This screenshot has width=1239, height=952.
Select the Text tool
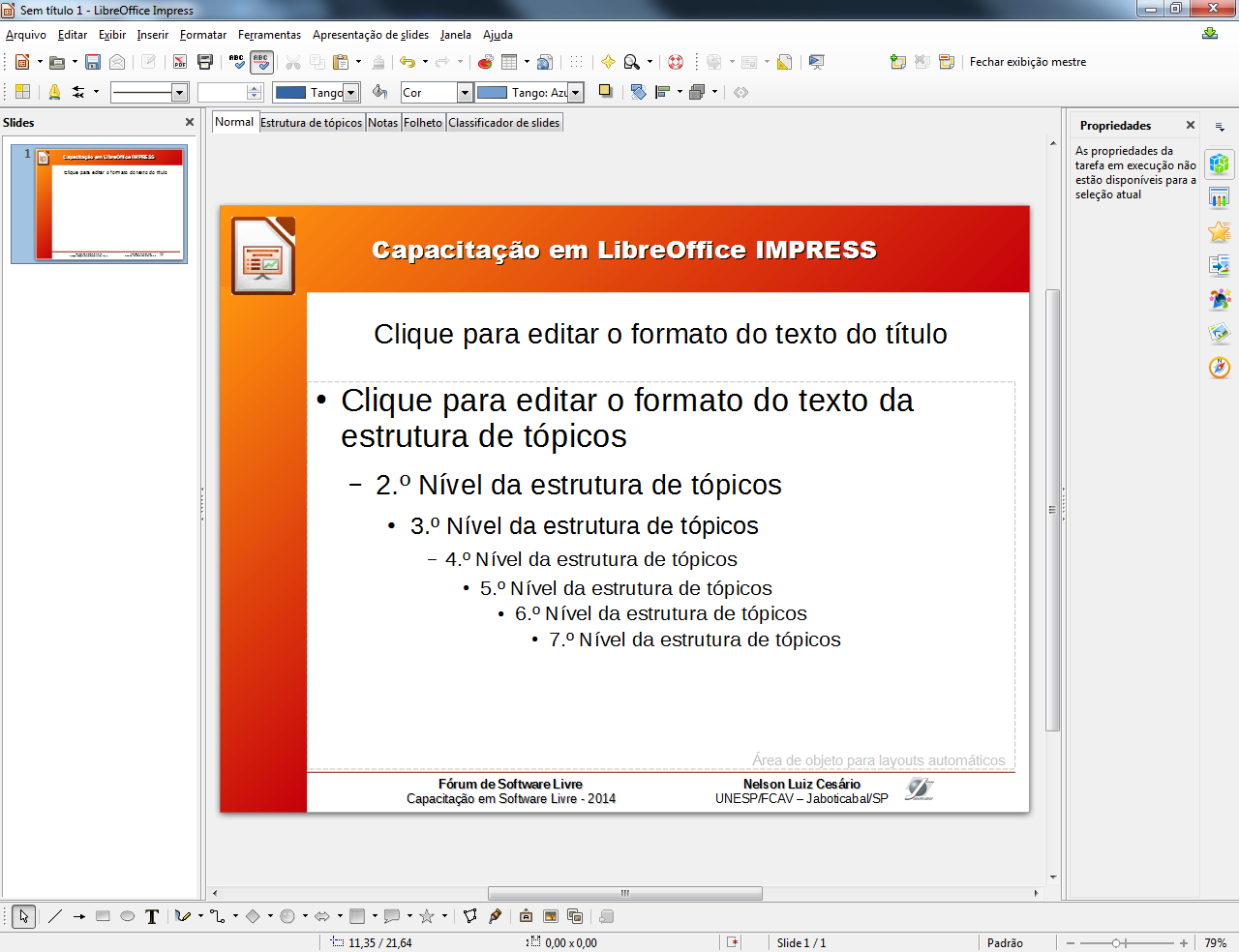pos(152,916)
